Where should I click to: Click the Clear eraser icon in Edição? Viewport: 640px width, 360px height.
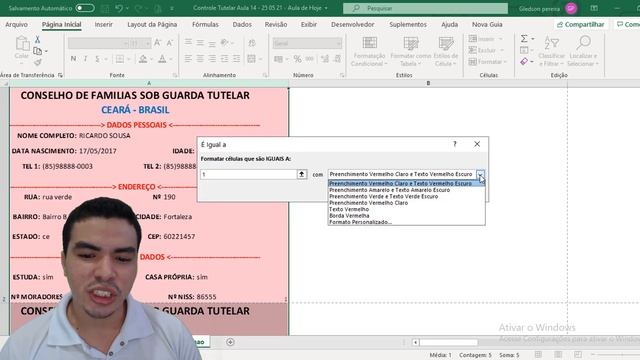point(524,61)
